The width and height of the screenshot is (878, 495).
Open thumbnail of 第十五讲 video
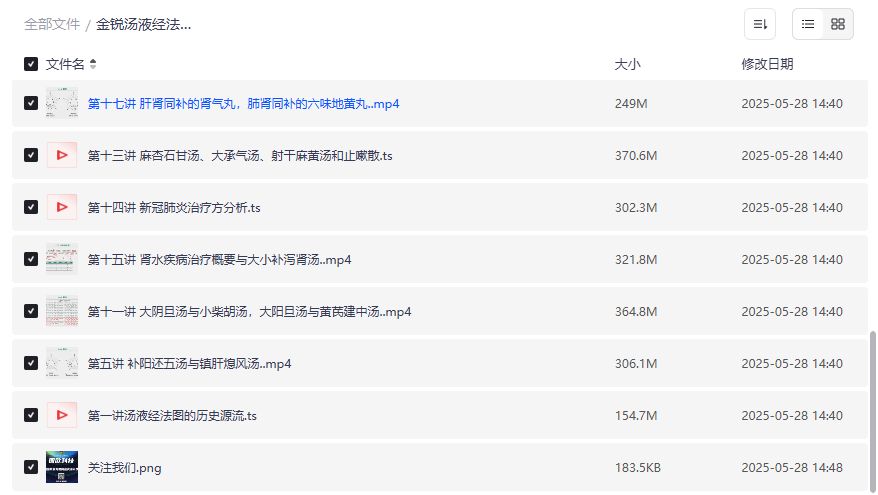tap(62, 259)
